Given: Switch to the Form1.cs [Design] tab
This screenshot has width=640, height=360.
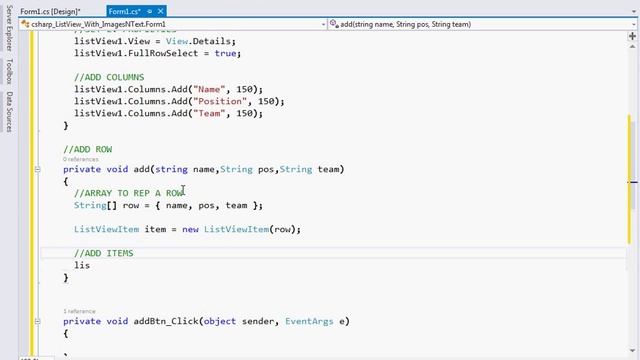Looking at the screenshot, I should coord(51,11).
